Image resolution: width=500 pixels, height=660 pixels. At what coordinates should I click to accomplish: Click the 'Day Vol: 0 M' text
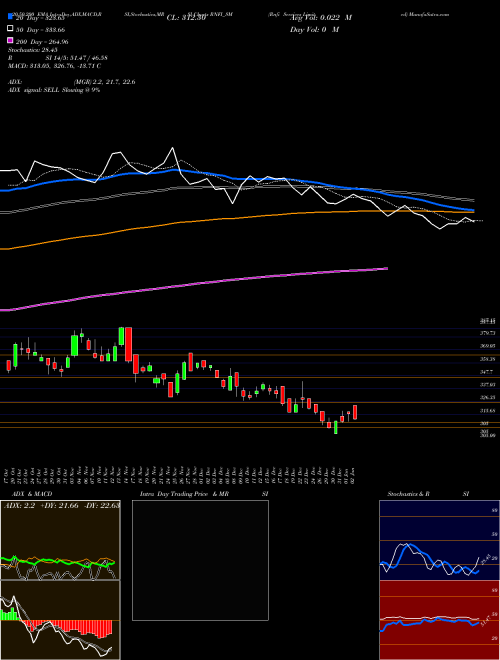(x=314, y=29)
